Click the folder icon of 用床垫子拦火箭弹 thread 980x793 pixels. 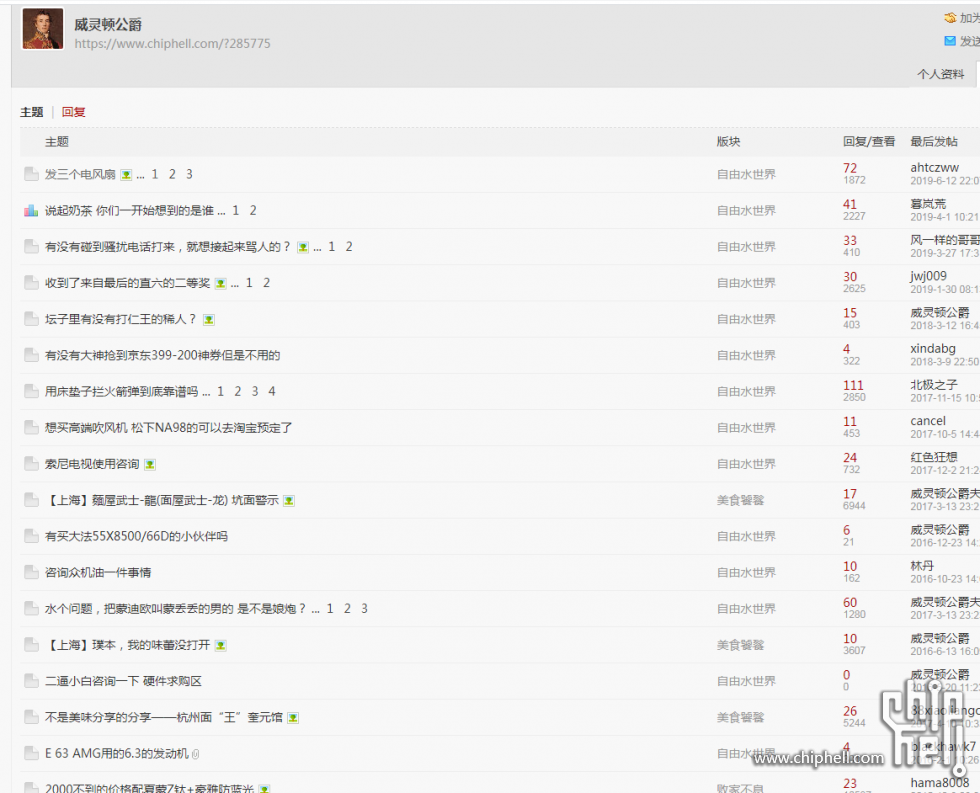click(x=31, y=392)
